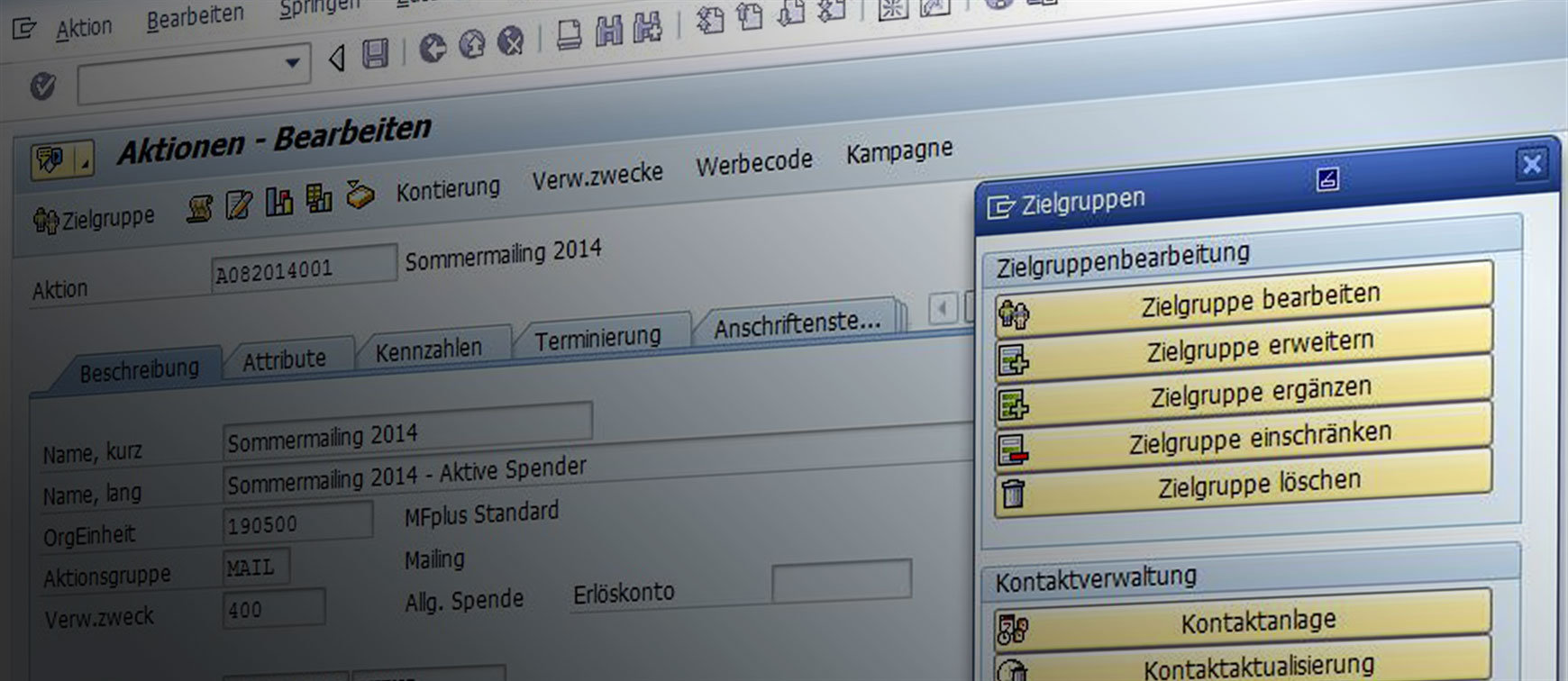Click the red Cancel icon
Image resolution: width=1568 pixels, height=681 pixels.
[511, 40]
